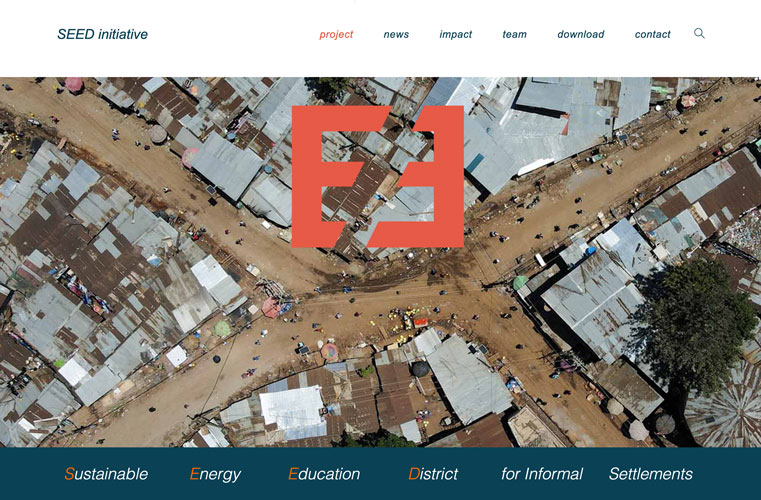Screen dimensions: 761x500
Task: Click Education in the footer banner
Action: pyautogui.click(x=324, y=474)
